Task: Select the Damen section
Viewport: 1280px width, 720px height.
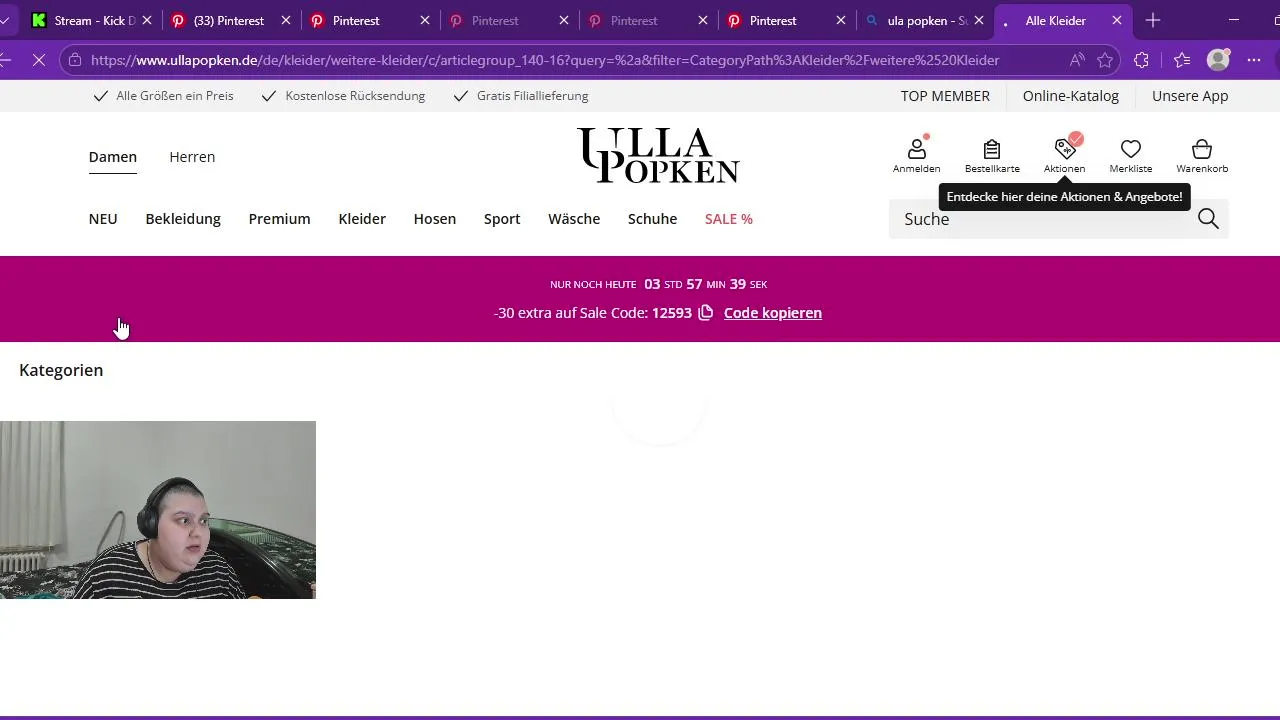Action: 113,157
